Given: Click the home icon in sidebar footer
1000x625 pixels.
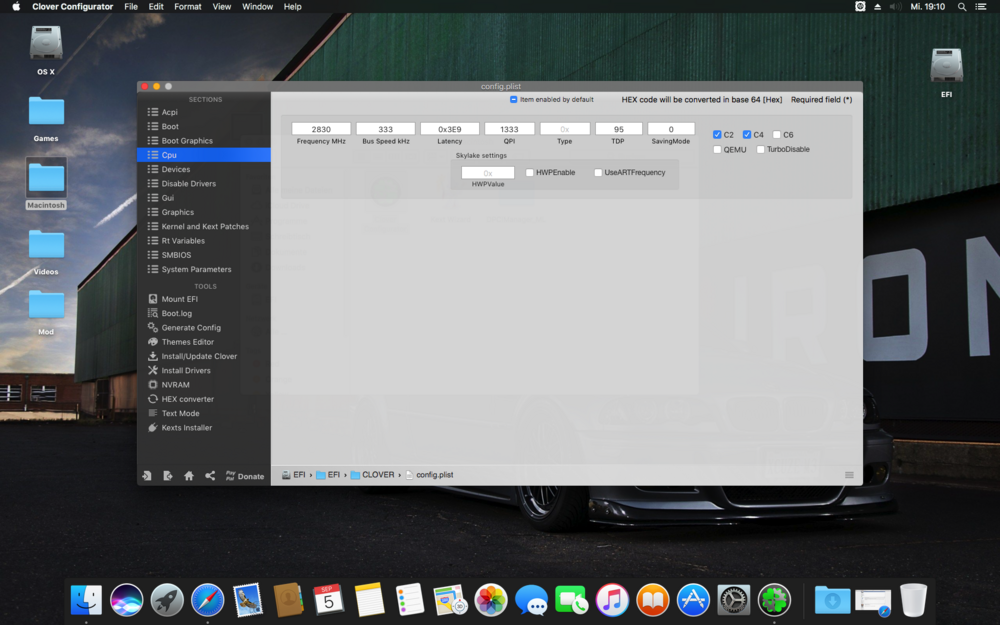Looking at the screenshot, I should [x=189, y=476].
